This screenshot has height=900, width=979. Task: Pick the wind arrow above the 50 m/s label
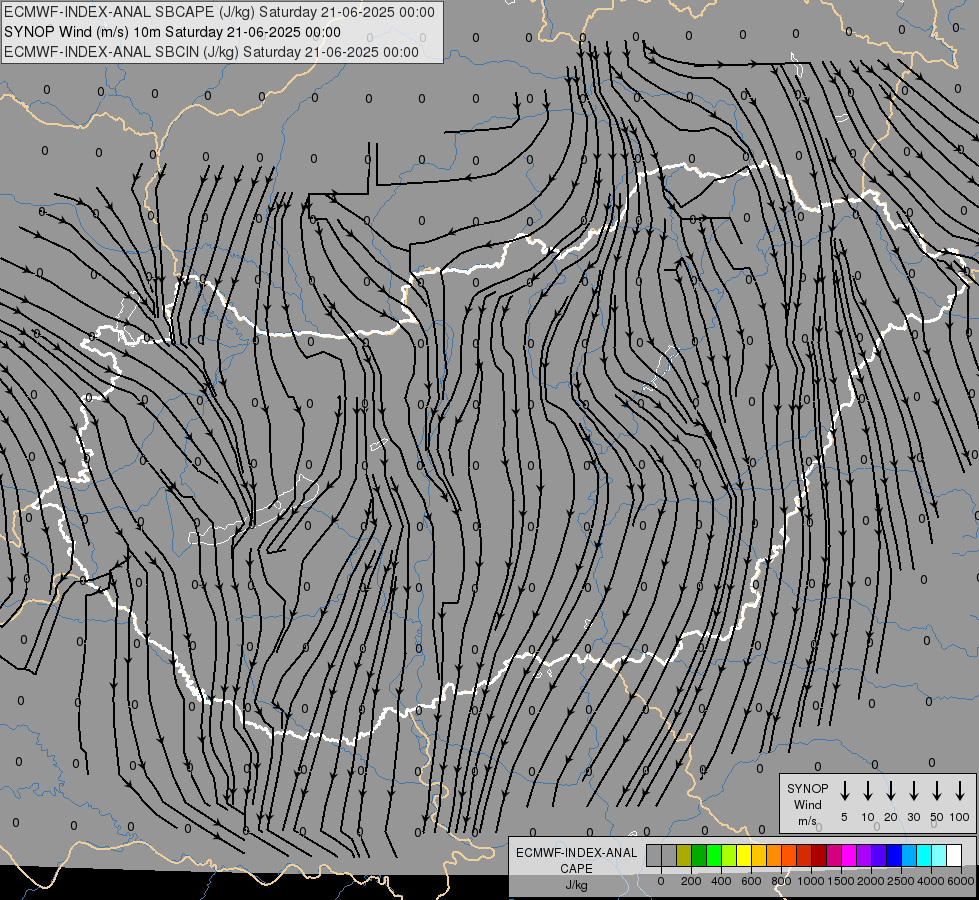coord(937,791)
